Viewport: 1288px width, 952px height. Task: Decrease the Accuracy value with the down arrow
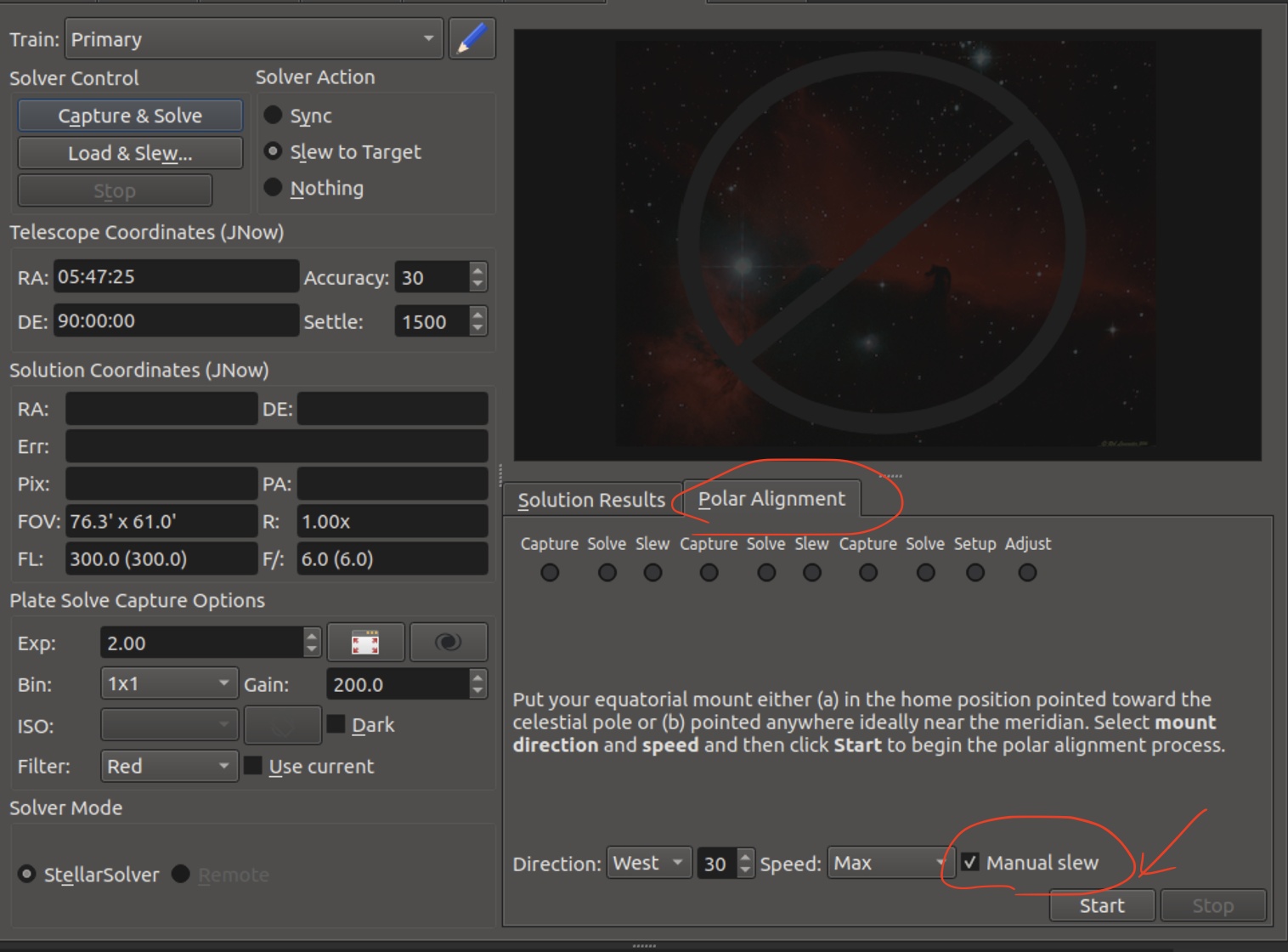click(x=477, y=285)
